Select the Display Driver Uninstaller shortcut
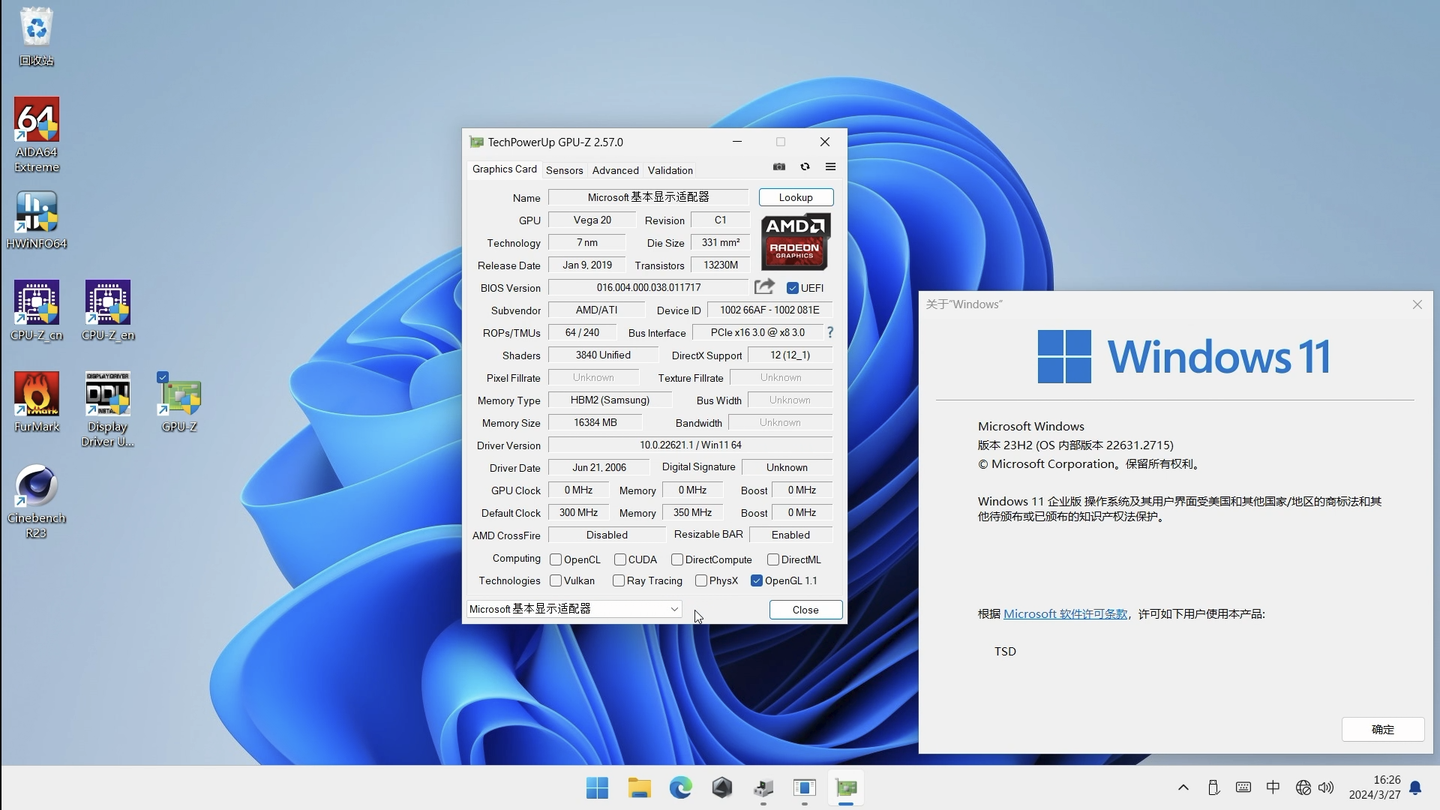The height and width of the screenshot is (810, 1440). pos(108,410)
